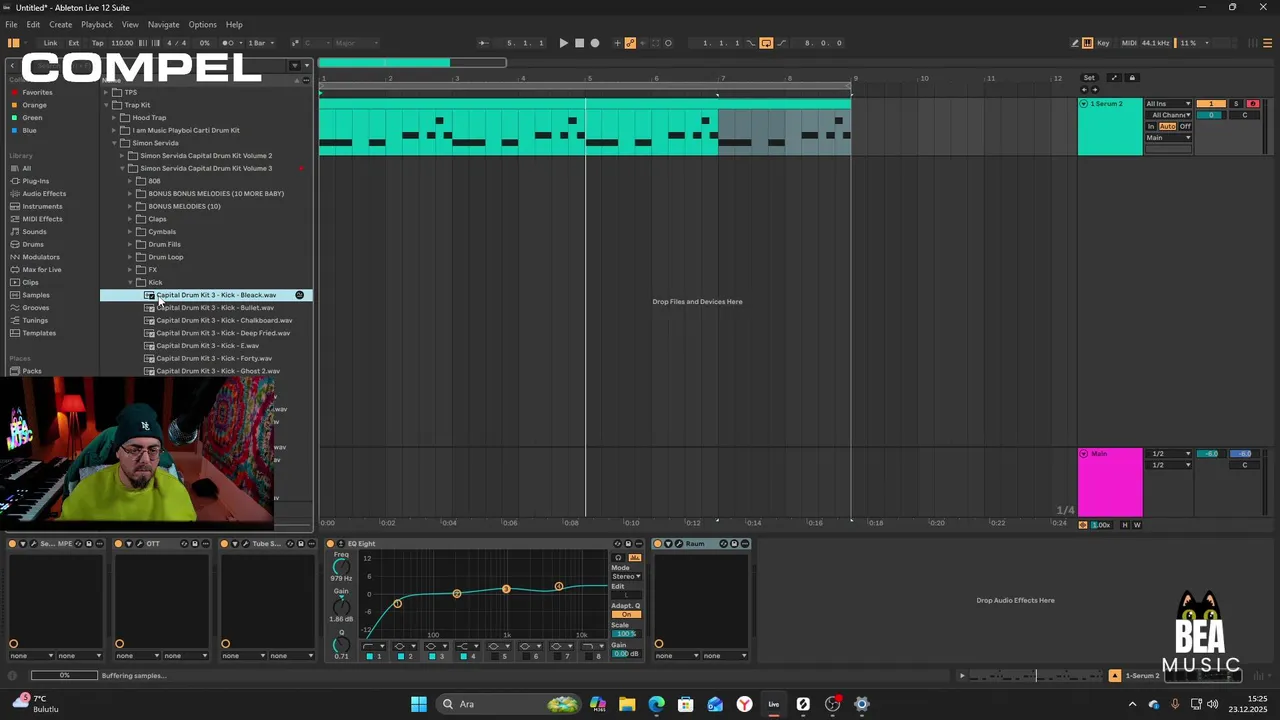Open the Major scale dropdown
The width and height of the screenshot is (1280, 720).
coord(356,43)
